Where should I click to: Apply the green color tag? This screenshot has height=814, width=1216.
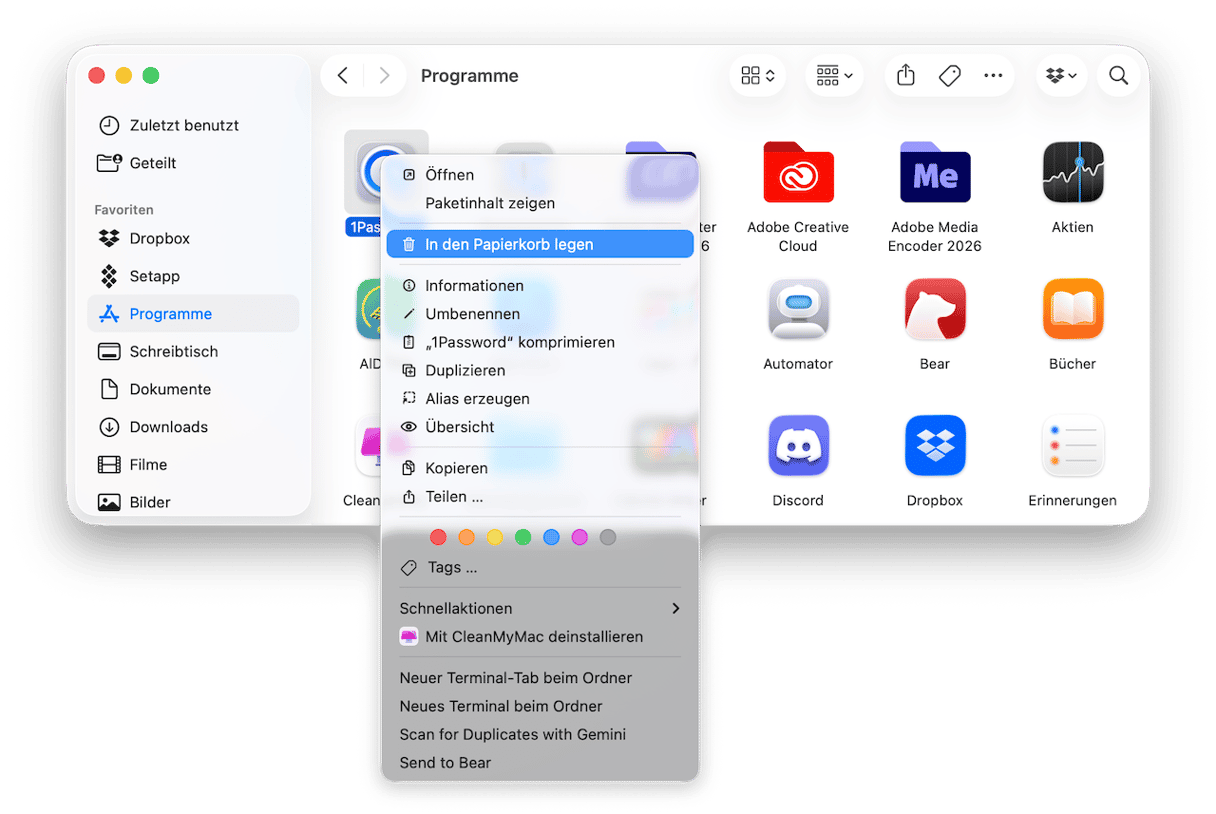[523, 537]
